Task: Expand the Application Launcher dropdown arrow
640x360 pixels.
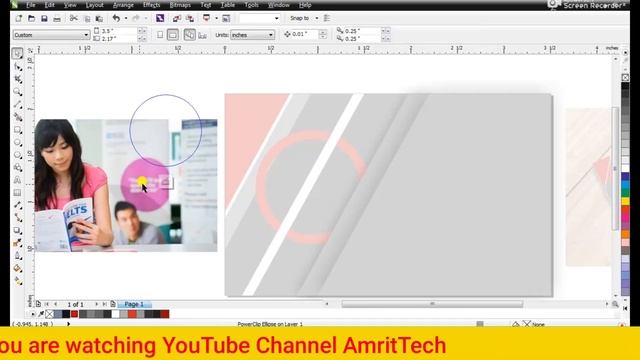Action: tap(216, 18)
